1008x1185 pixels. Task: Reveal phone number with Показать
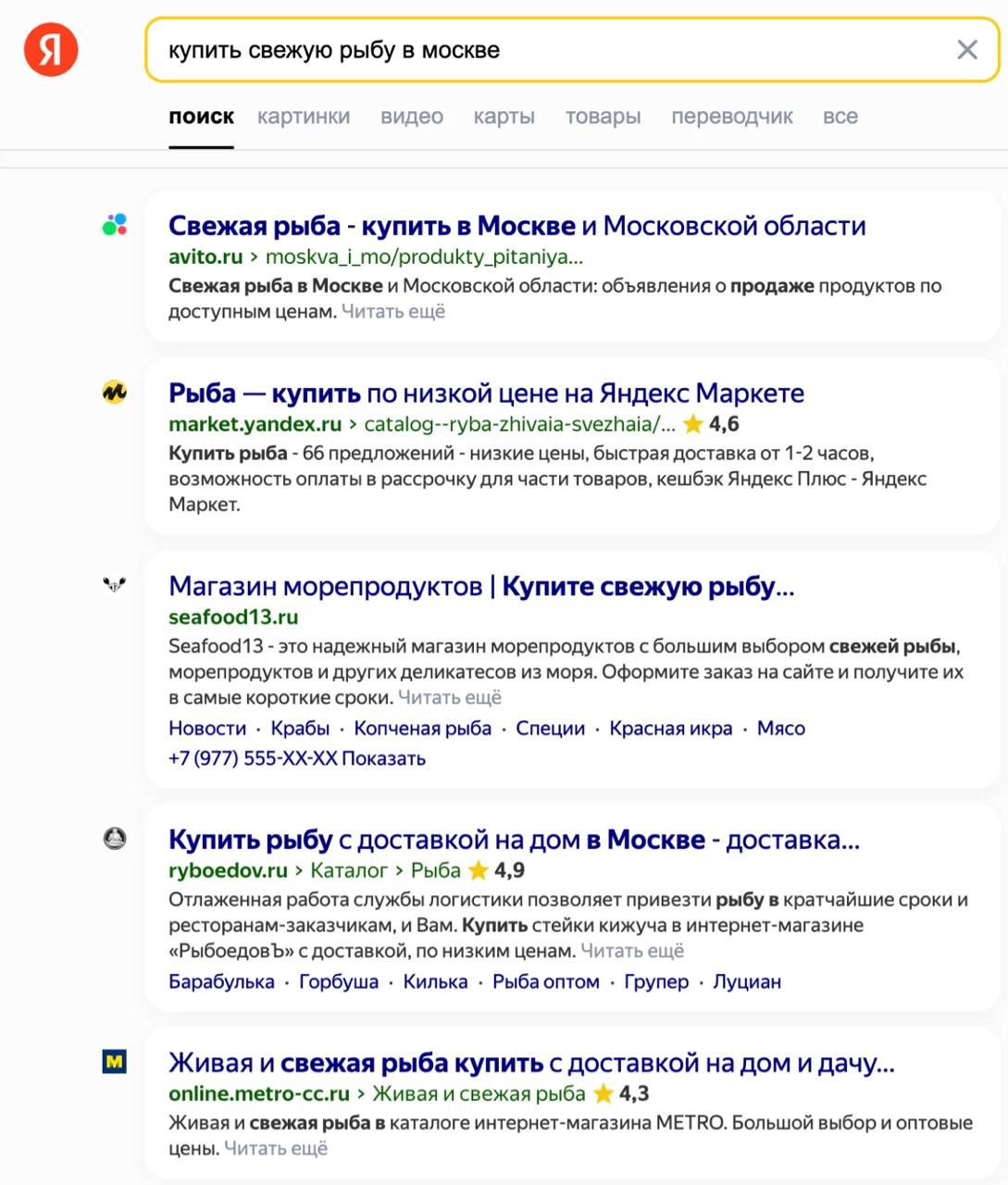383,759
